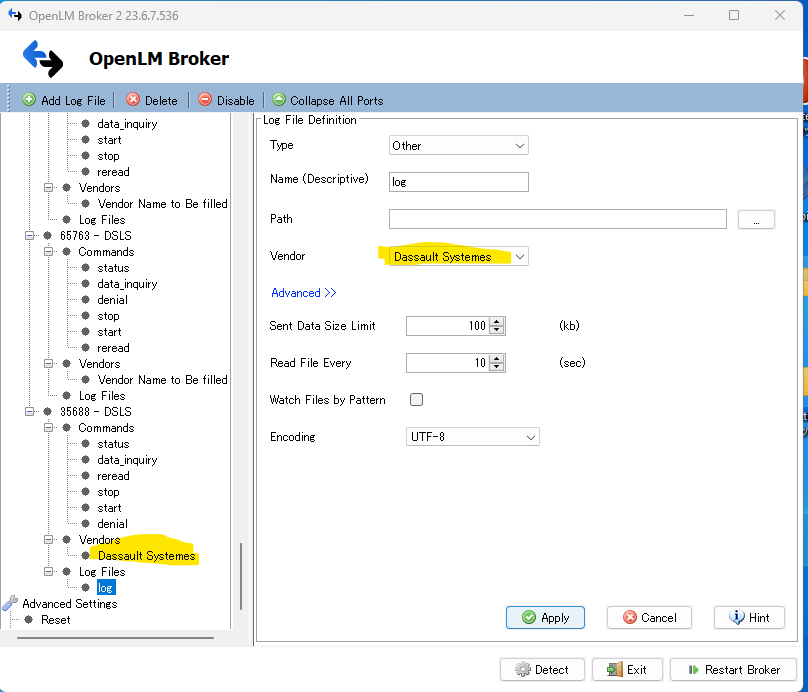This screenshot has height=692, width=808.
Task: Maximize the OpenLM Broker window
Action: tap(734, 15)
